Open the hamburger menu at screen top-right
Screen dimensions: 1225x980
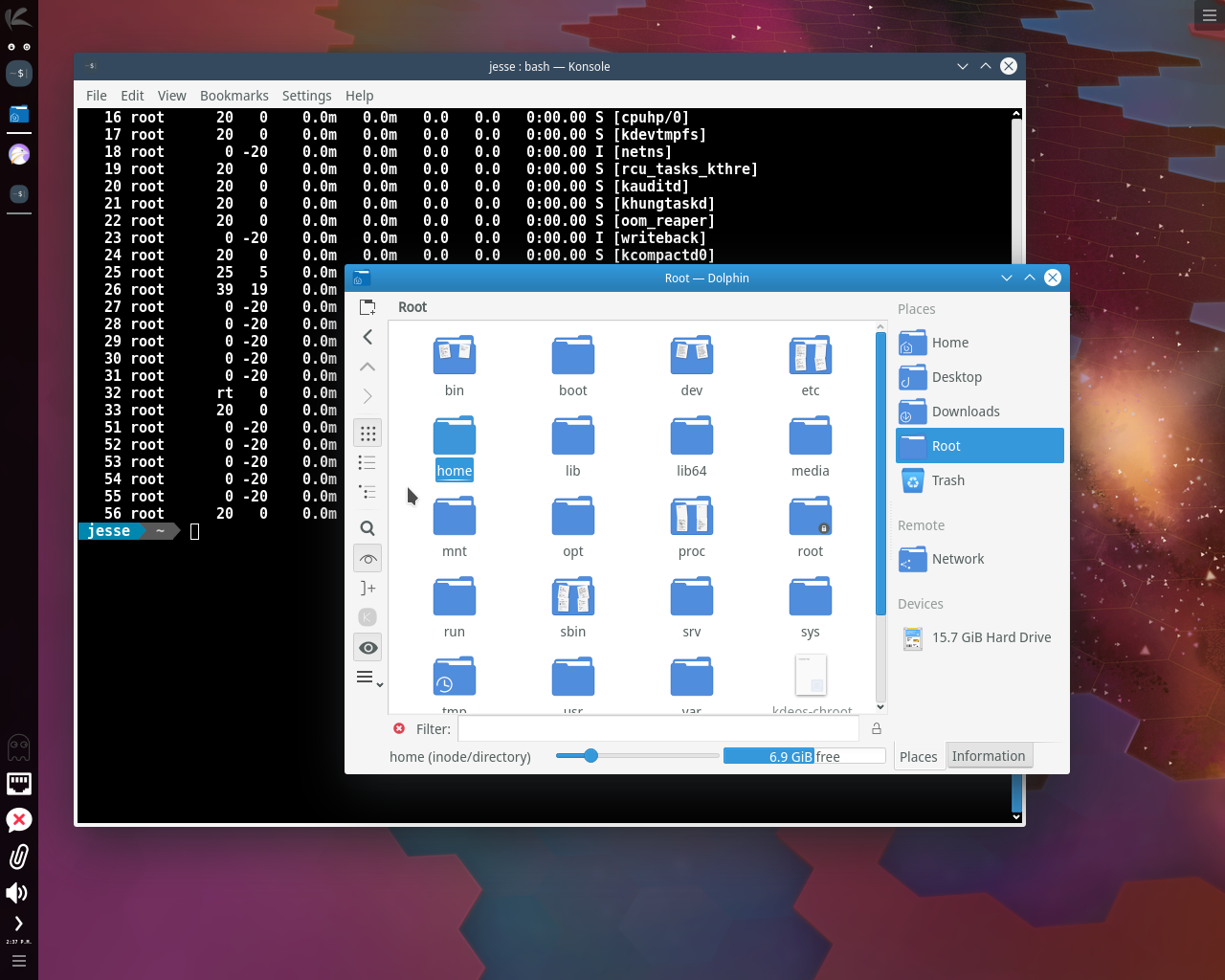[x=1210, y=14]
